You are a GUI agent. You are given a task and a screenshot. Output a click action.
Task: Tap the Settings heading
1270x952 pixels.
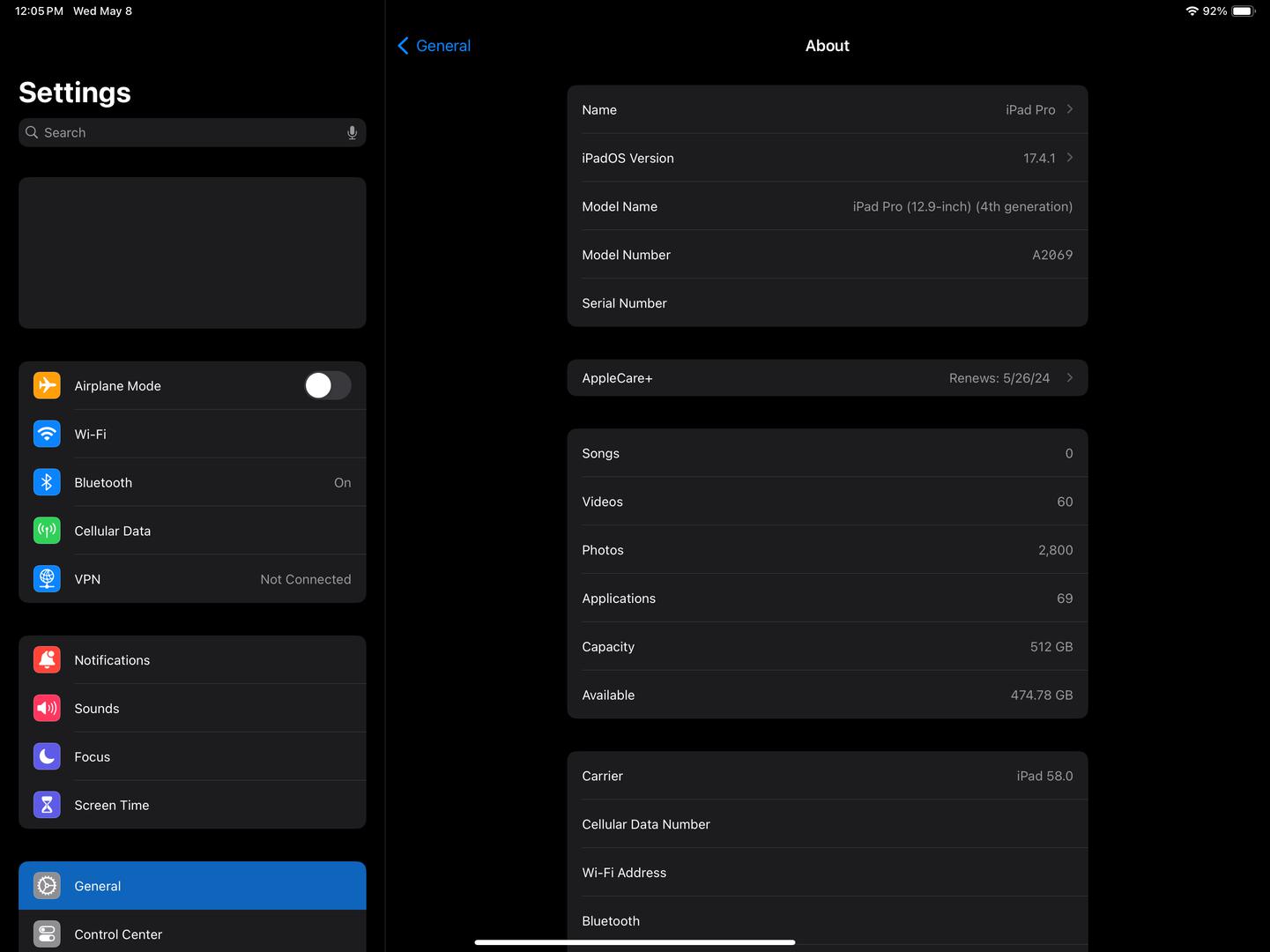(x=75, y=93)
